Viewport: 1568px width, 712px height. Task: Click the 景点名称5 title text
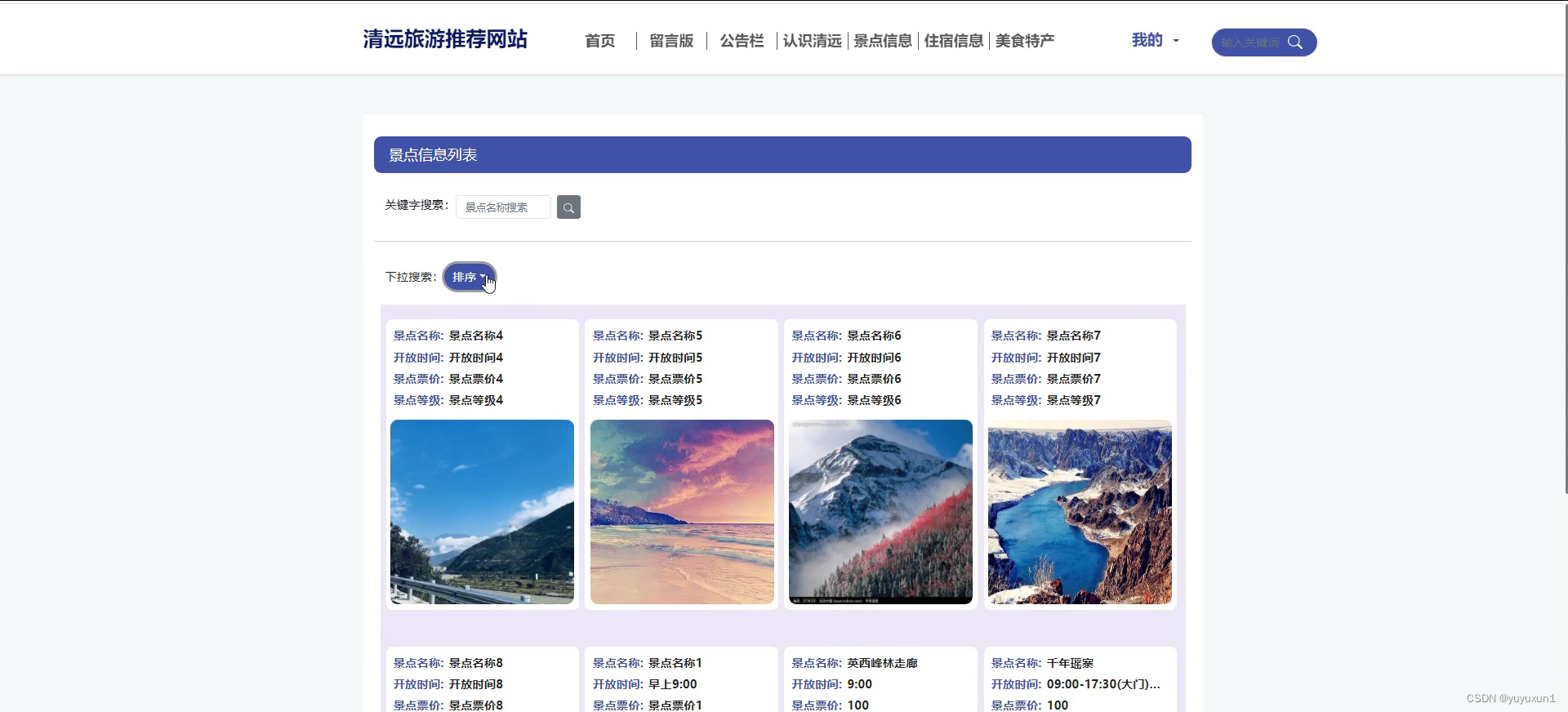675,336
